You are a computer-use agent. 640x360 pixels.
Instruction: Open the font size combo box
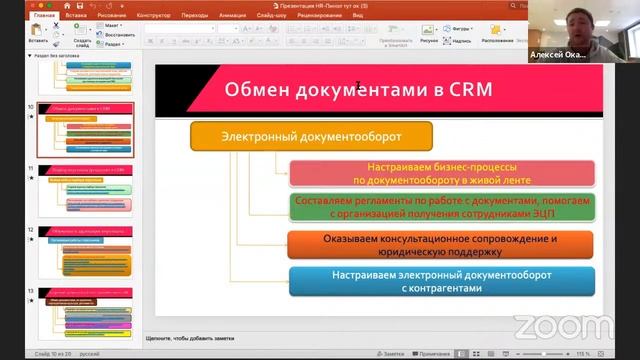[x=228, y=29]
